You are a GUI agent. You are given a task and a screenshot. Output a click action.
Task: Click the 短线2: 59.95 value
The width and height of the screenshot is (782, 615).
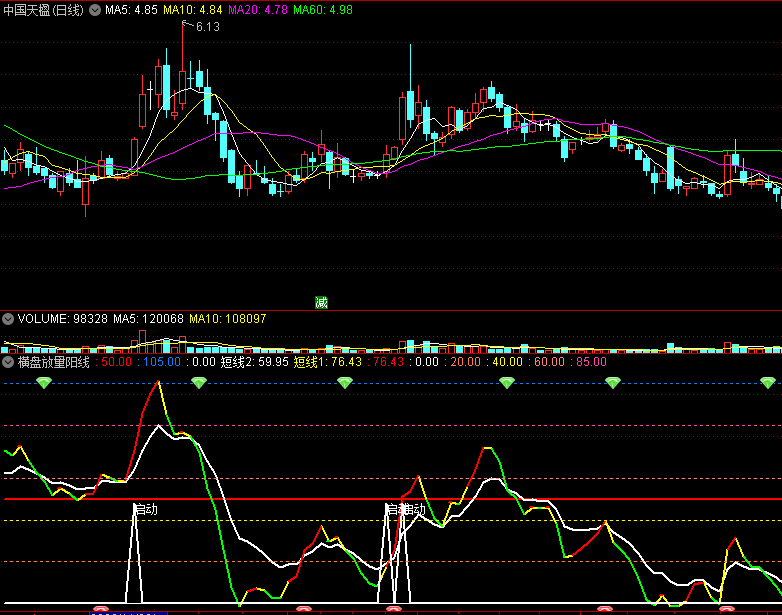tap(254, 362)
